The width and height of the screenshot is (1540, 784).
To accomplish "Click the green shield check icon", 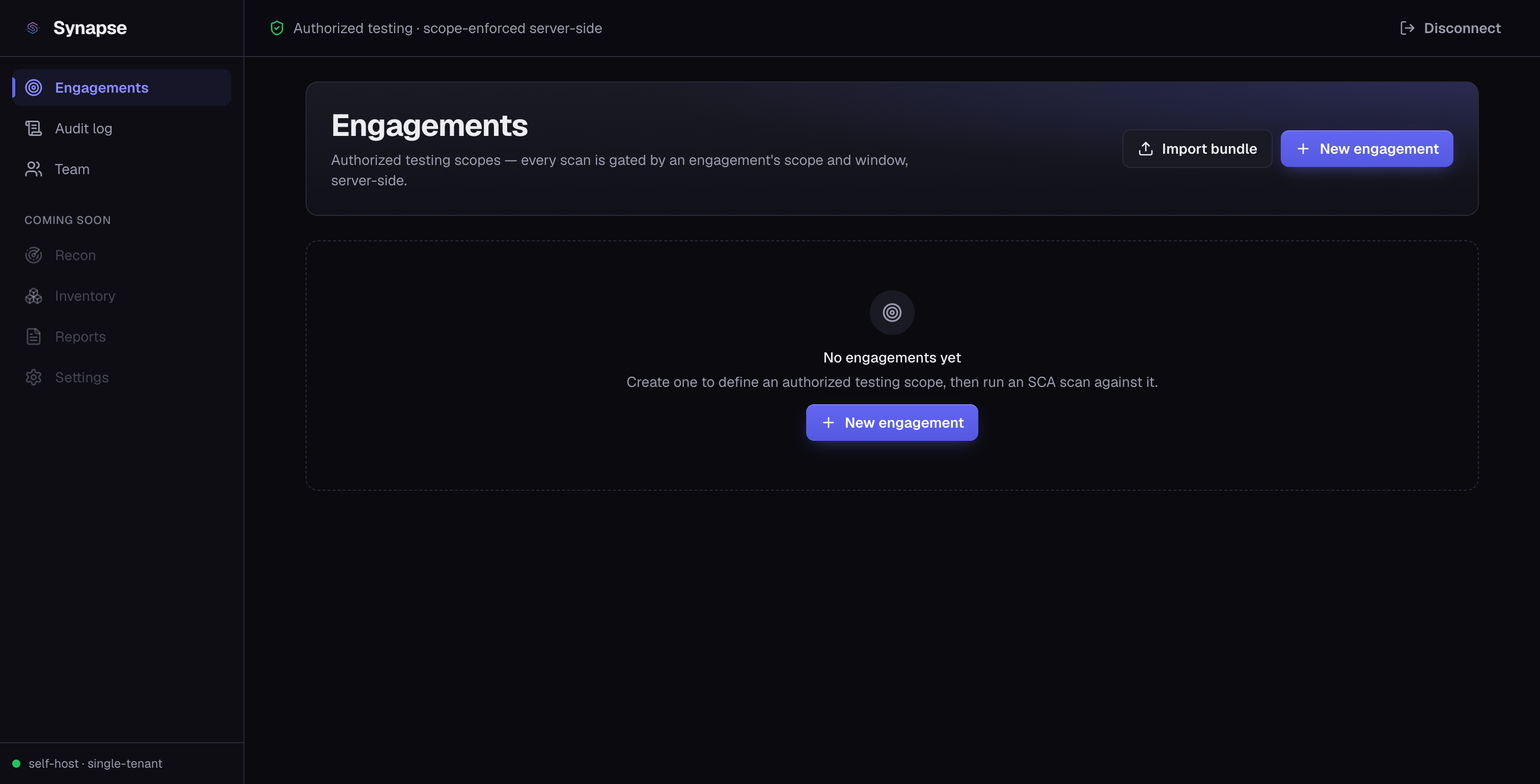I will (x=277, y=28).
